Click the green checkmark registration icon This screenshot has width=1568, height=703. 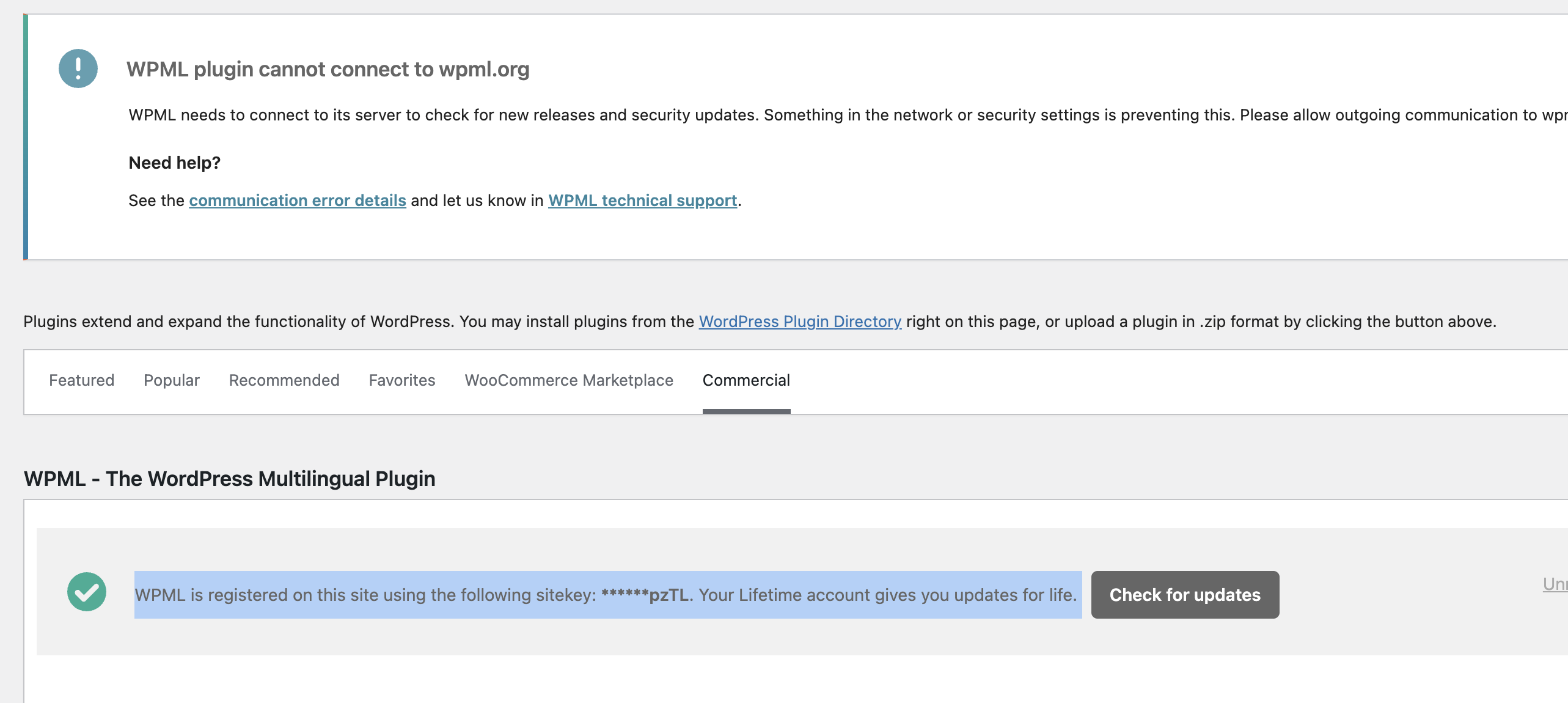[x=86, y=592]
